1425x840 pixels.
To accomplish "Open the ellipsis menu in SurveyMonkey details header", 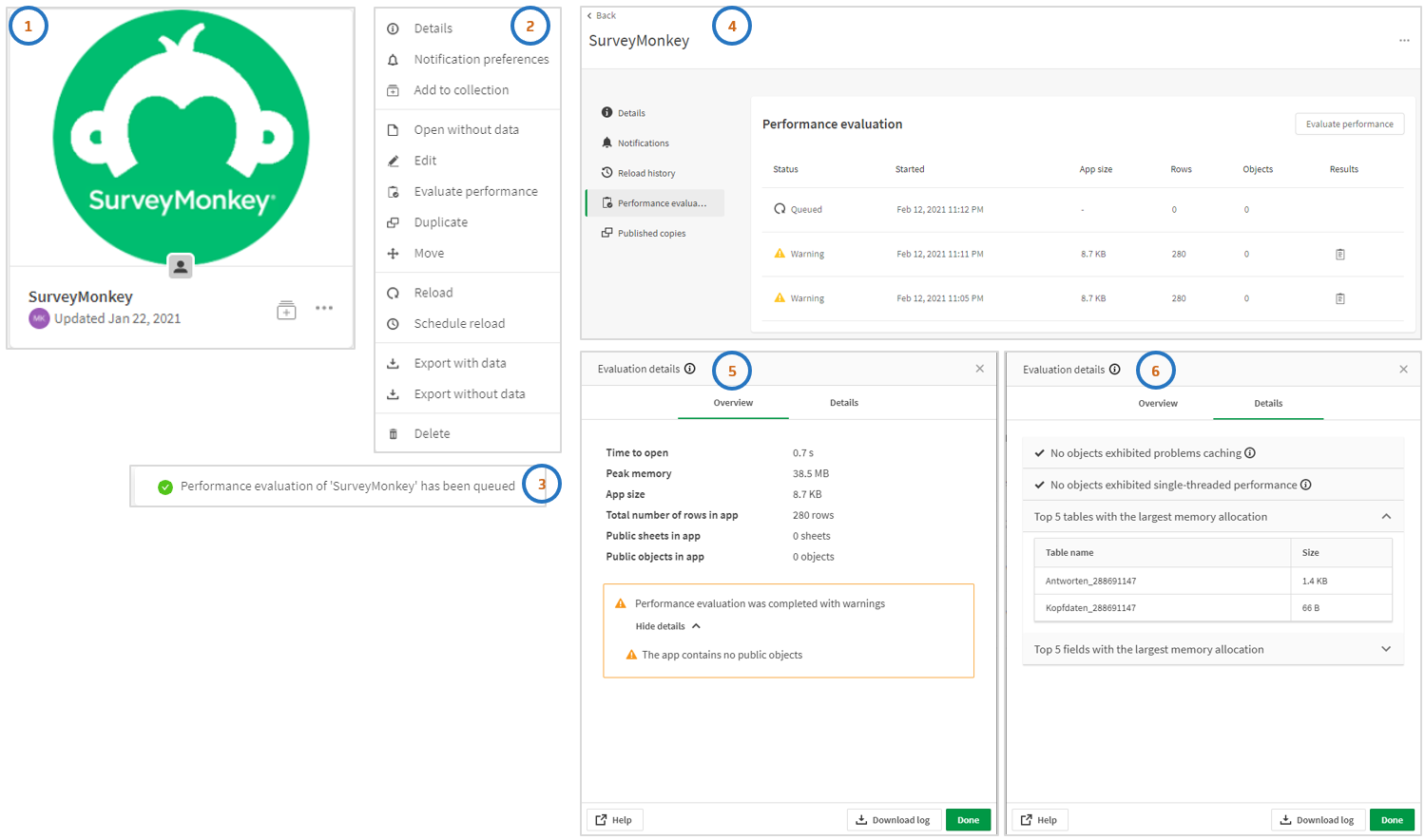I will [1404, 41].
